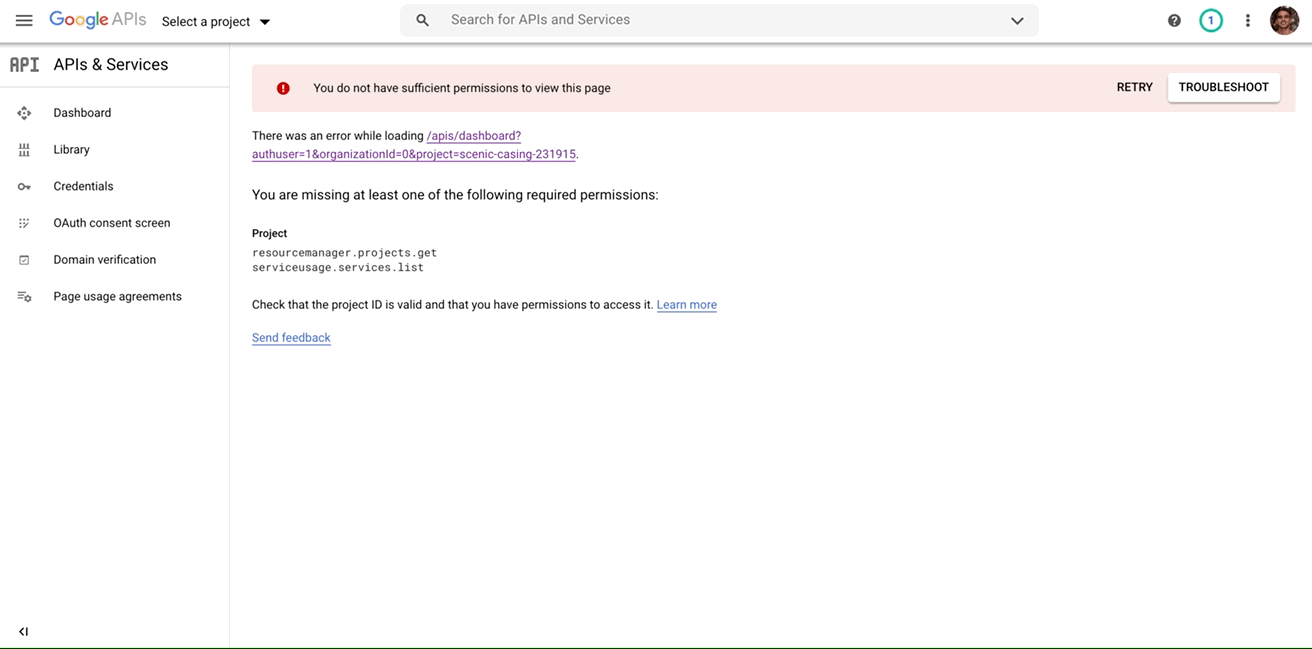This screenshot has width=1312, height=649.
Task: Click the Page usage agreements icon
Action: point(24,297)
